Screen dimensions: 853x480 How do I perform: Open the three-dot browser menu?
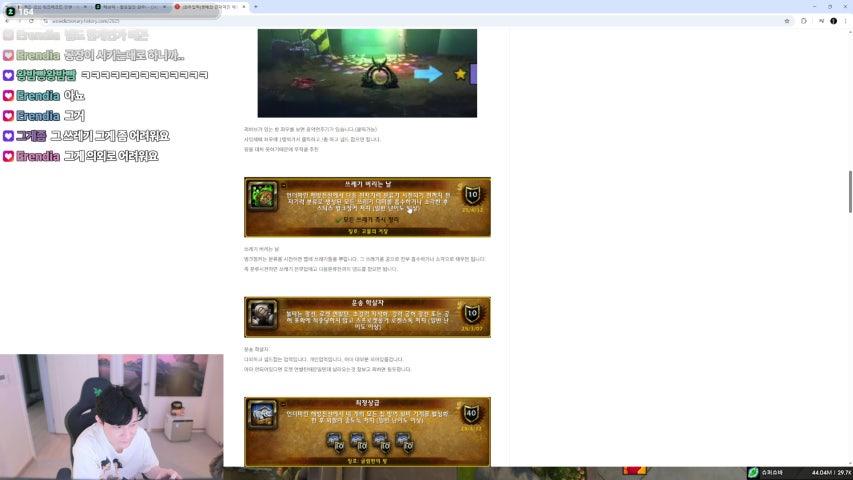845,21
